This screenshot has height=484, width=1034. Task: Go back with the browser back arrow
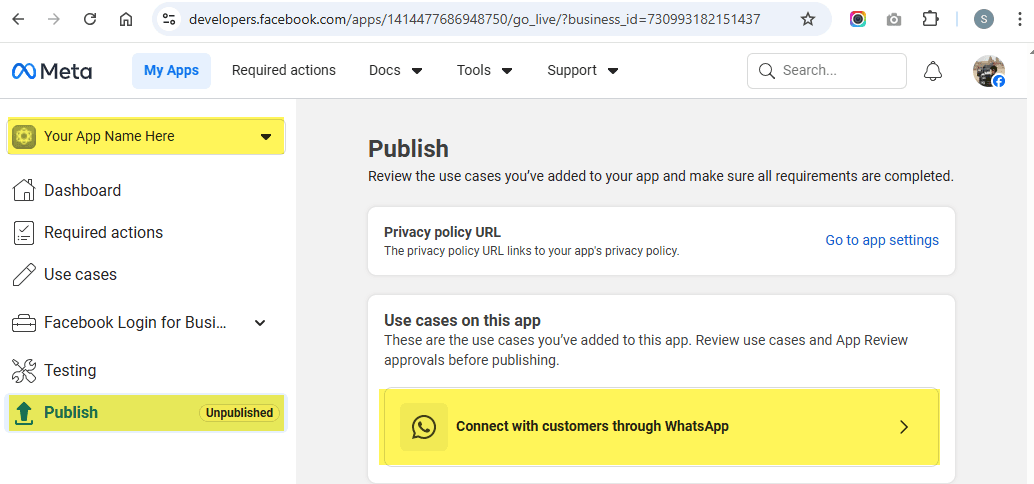click(x=18, y=19)
